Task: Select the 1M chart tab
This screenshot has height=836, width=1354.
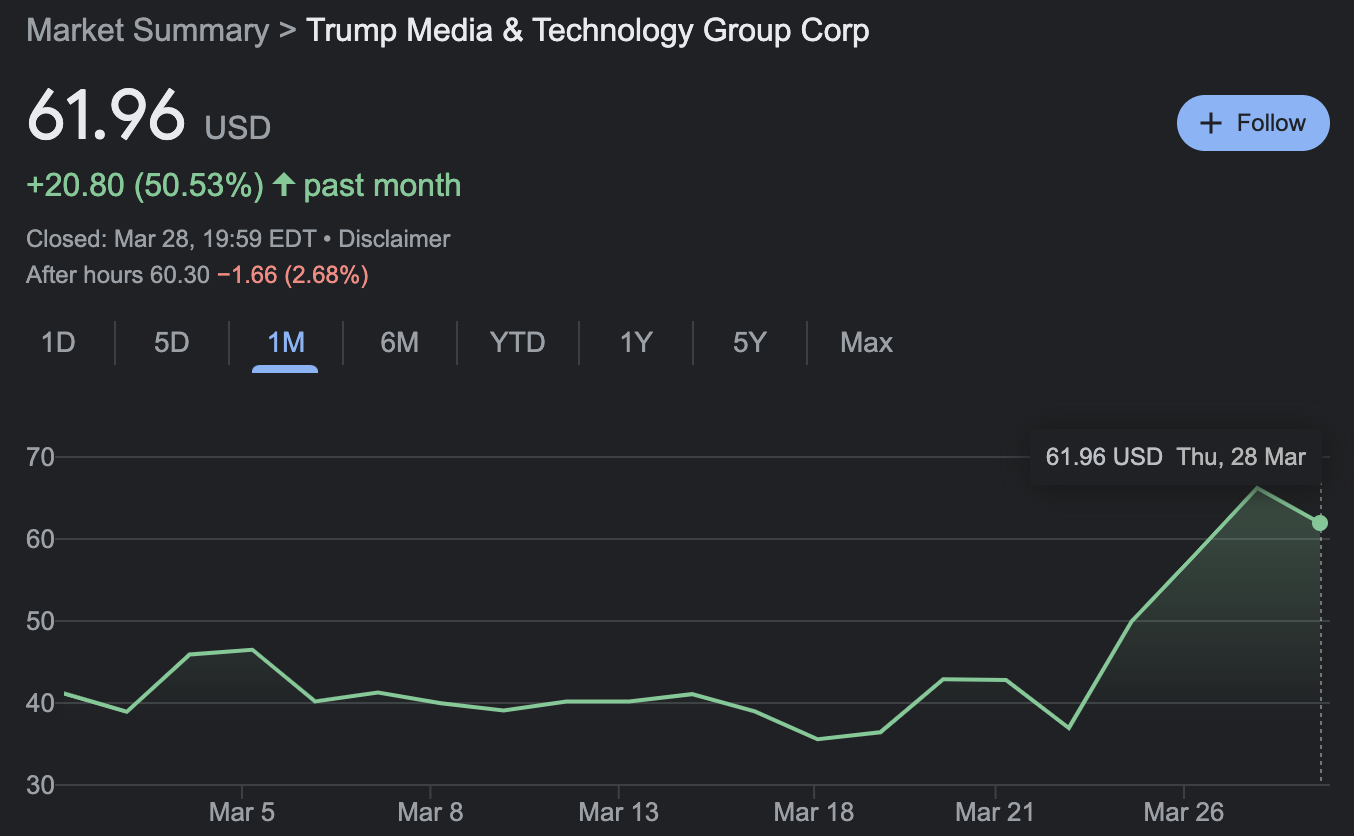Action: 285,343
